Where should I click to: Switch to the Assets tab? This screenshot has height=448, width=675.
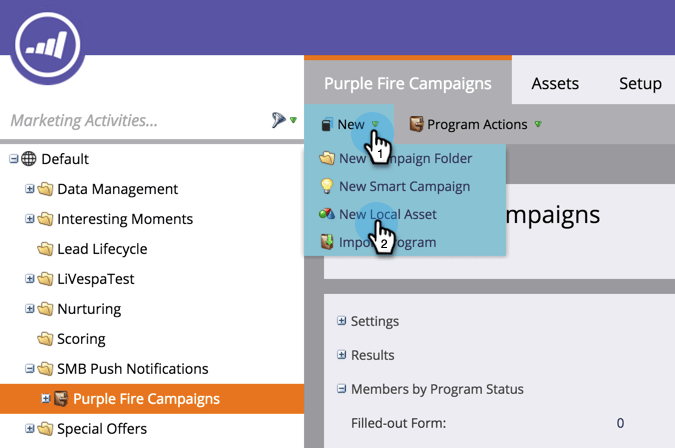(x=555, y=83)
